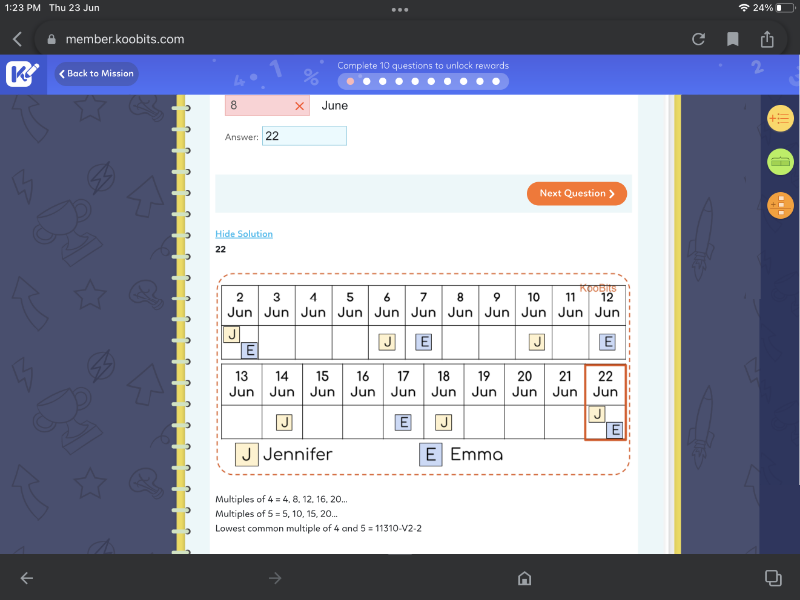The height and width of the screenshot is (600, 800).
Task: Click the Back to Mission button
Action: click(96, 74)
